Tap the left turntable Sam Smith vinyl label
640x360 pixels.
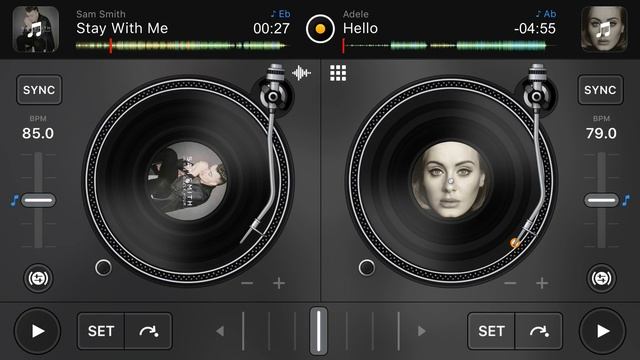[187, 181]
